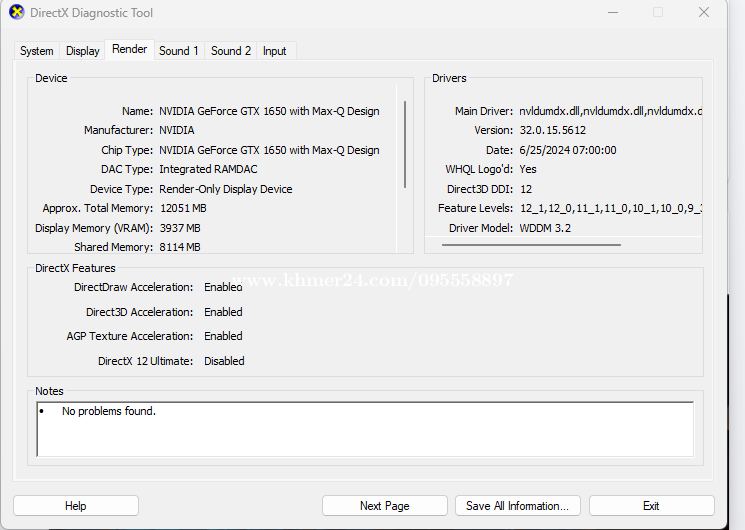This screenshot has width=745, height=530.
Task: Click inside the Notes text box
Action: coord(365,429)
